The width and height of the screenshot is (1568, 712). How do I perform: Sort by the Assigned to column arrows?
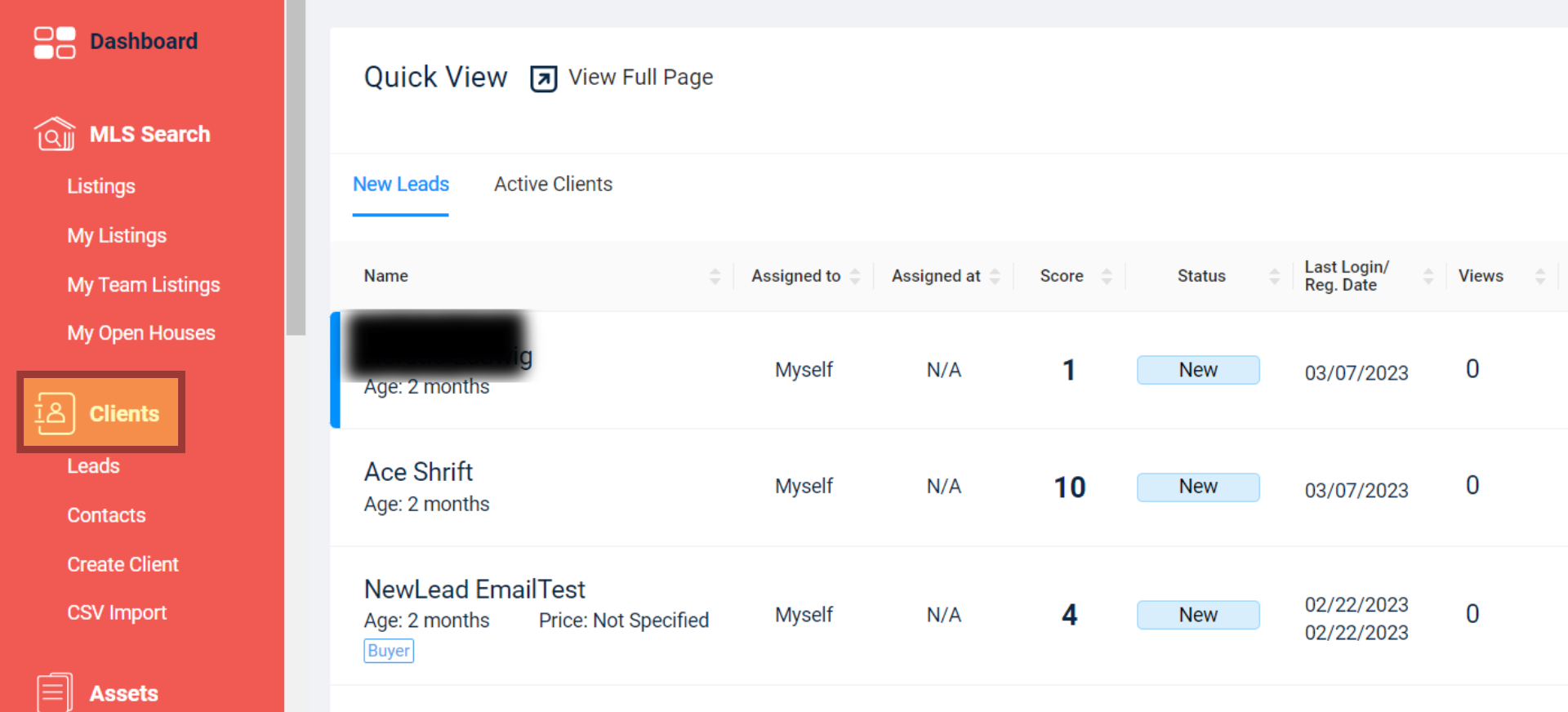(x=855, y=276)
